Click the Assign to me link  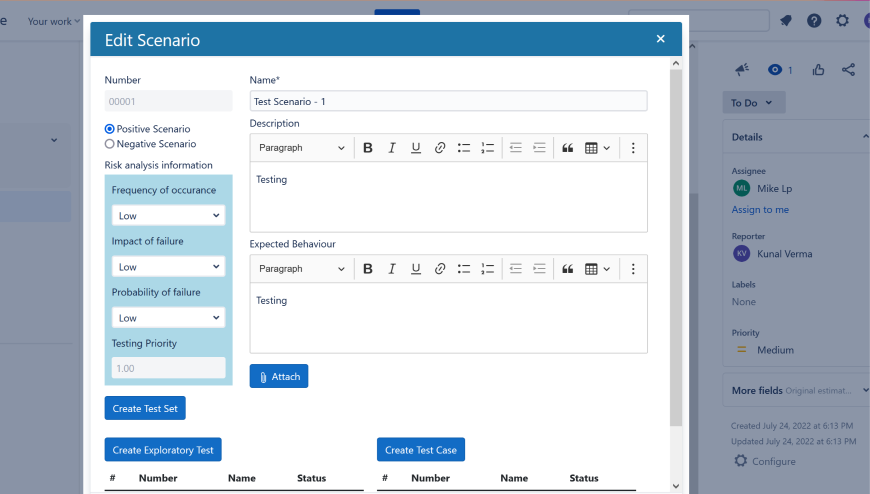(760, 210)
